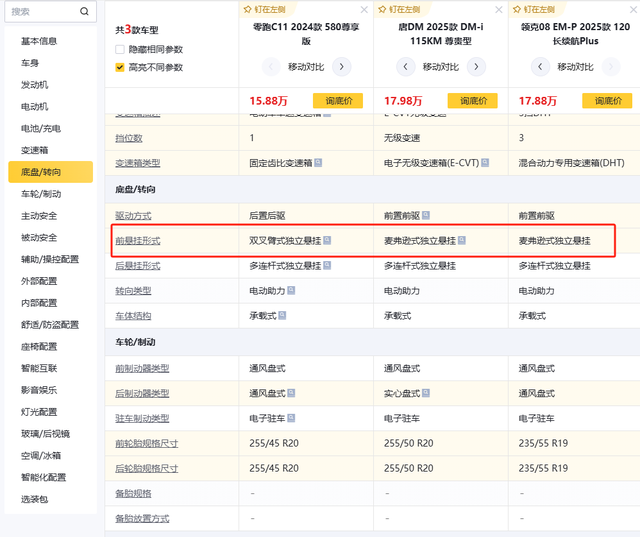640x537 pixels.
Task: Jump to 车身 section
Action: point(30,63)
